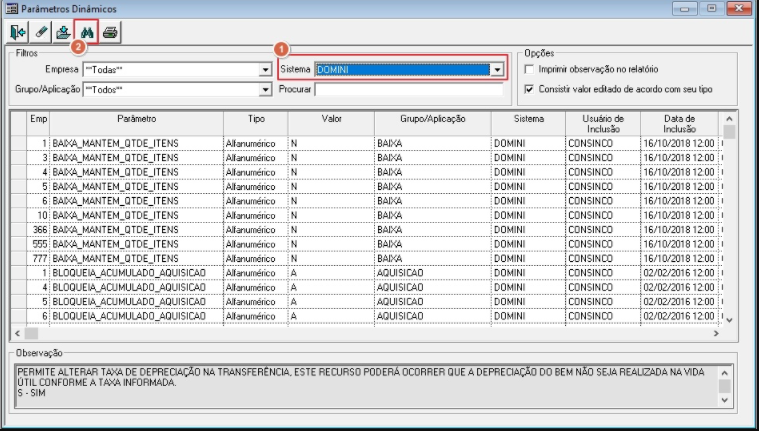Click the exit door toolbar icon
759x431 pixels.
tap(18, 32)
